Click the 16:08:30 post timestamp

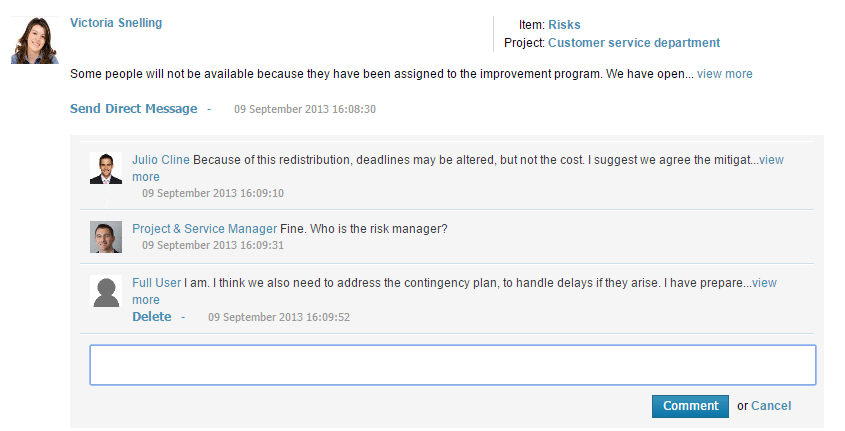[x=305, y=109]
